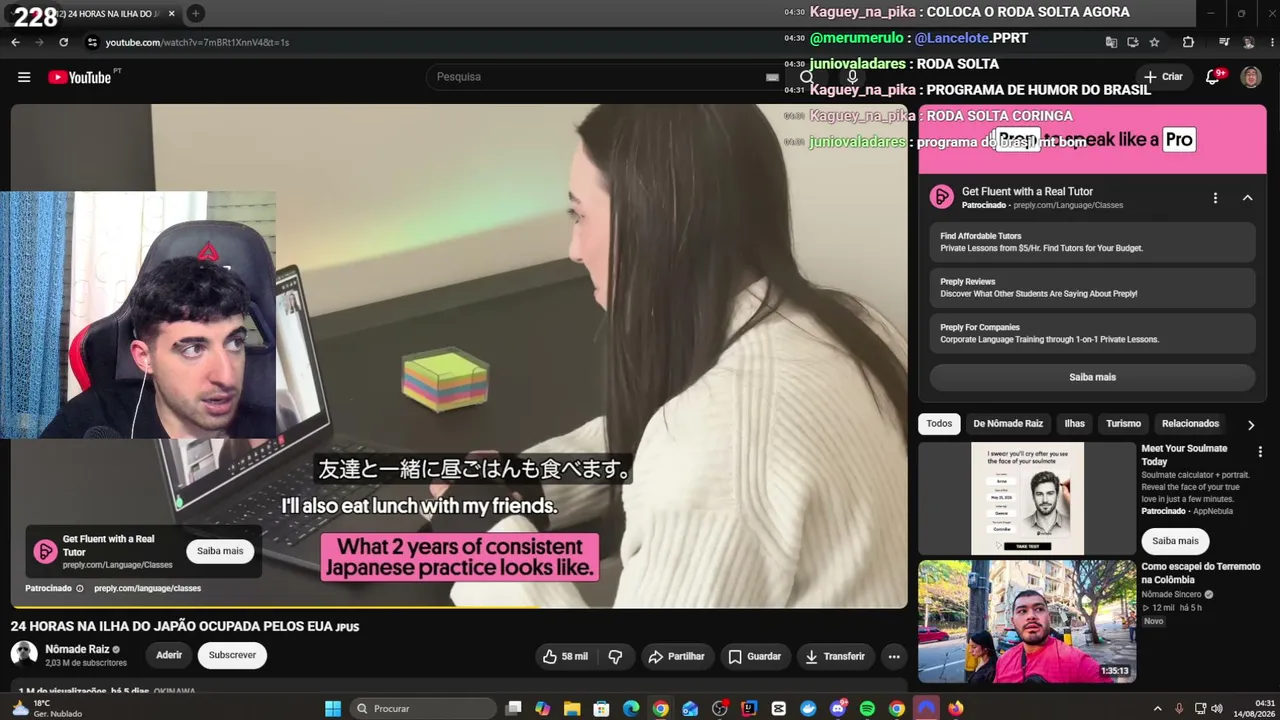Viewport: 1280px width, 720px height.
Task: Show more filter chips with right arrow
Action: tap(1251, 424)
